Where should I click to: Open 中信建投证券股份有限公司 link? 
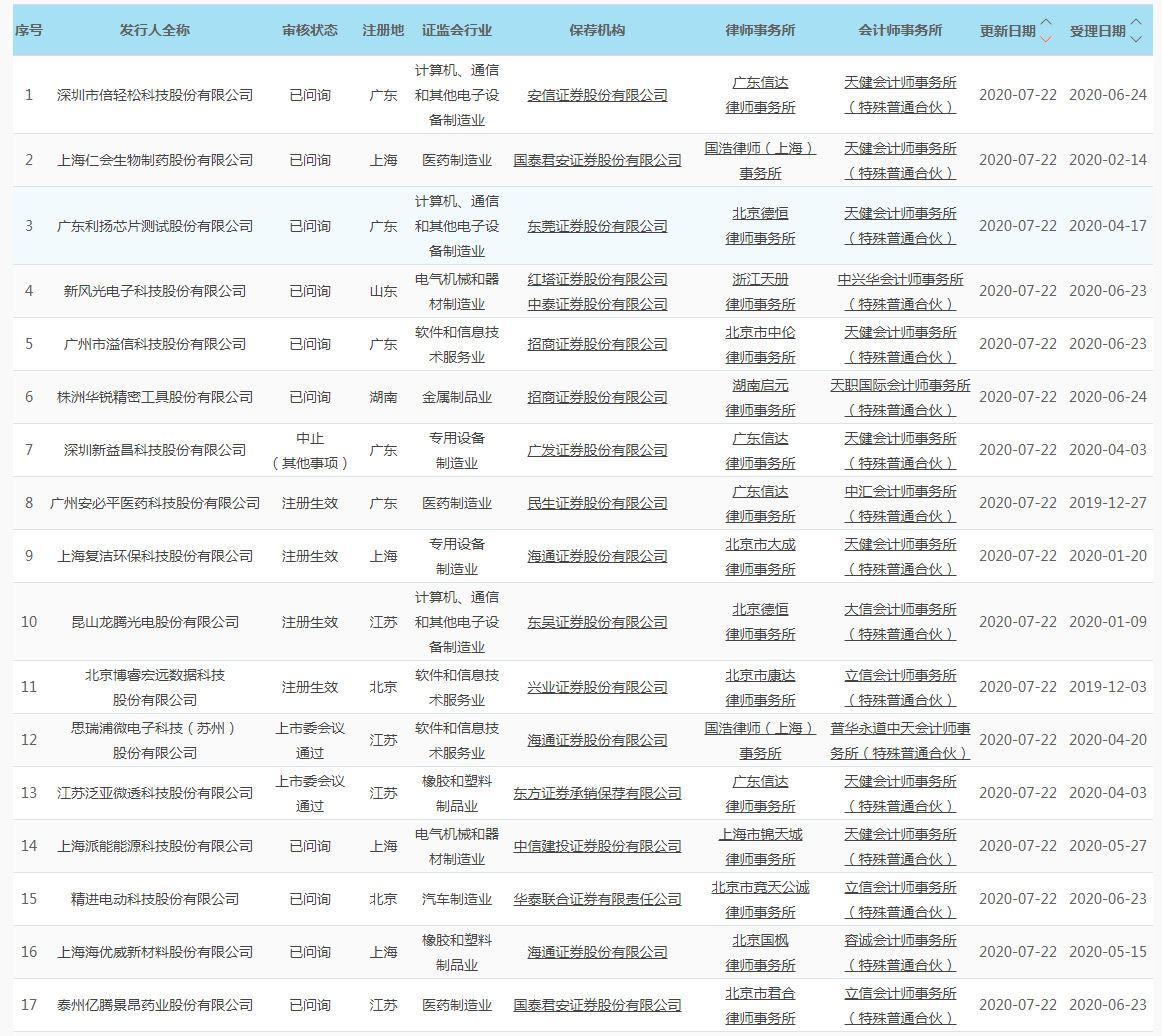coord(597,846)
